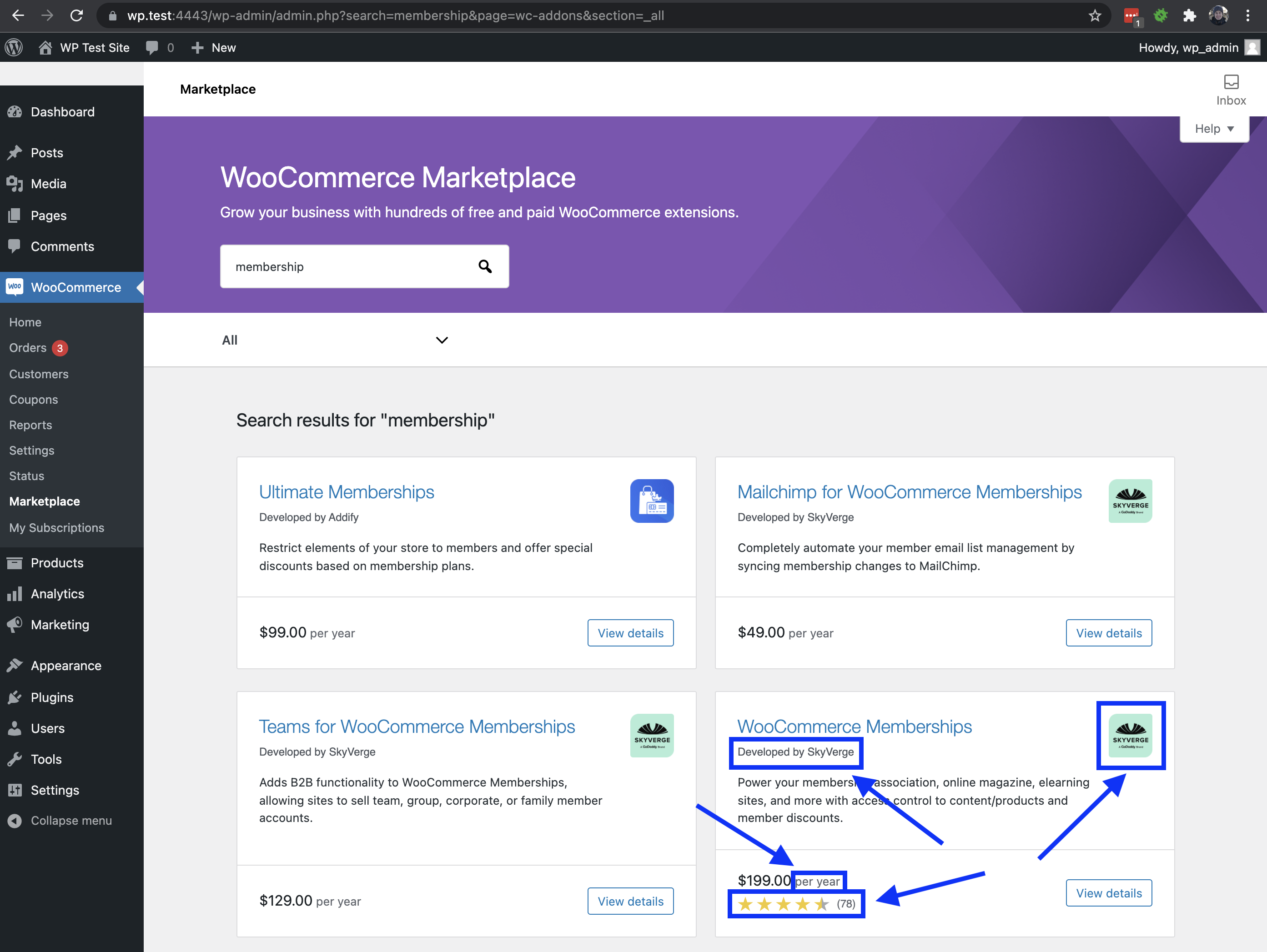Open My Subscriptions submenu item
Image resolution: width=1267 pixels, height=952 pixels.
pos(56,528)
